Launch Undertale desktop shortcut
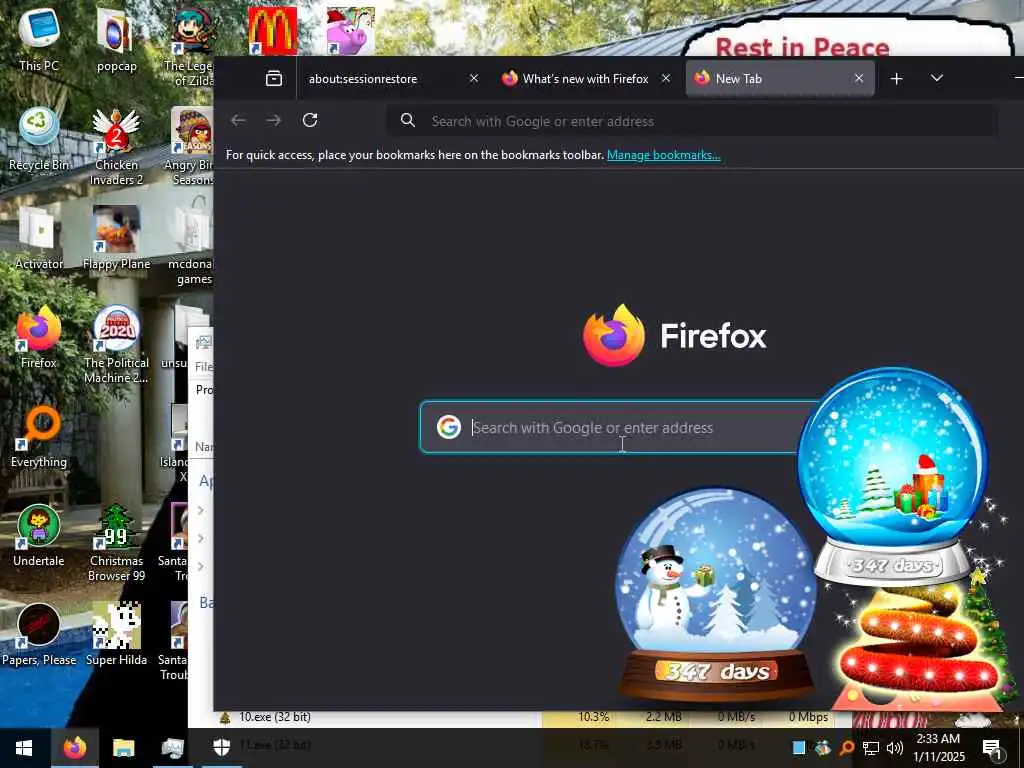Image resolution: width=1024 pixels, height=768 pixels. point(39,536)
